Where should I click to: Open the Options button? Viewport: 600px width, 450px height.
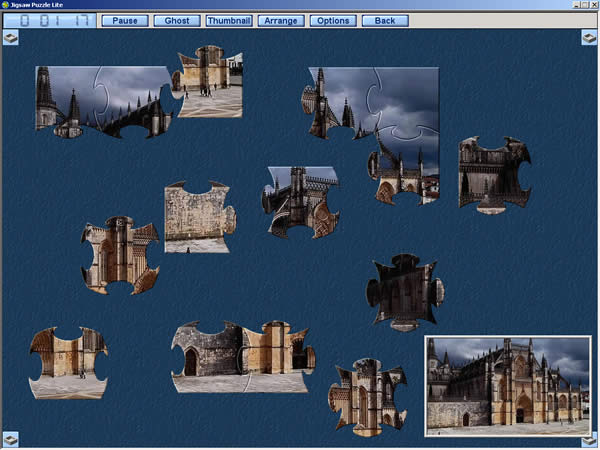click(333, 21)
